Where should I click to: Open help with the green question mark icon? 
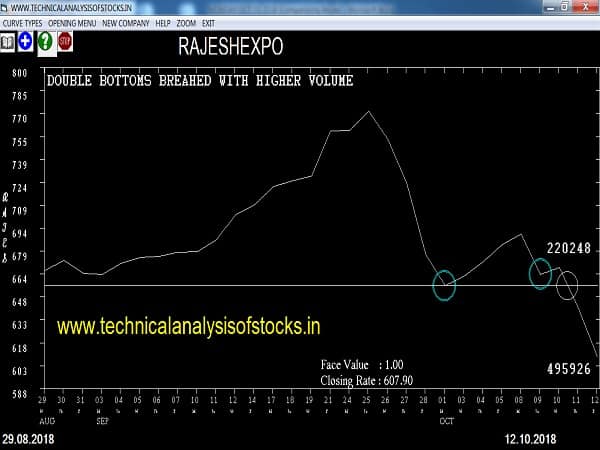click(45, 42)
